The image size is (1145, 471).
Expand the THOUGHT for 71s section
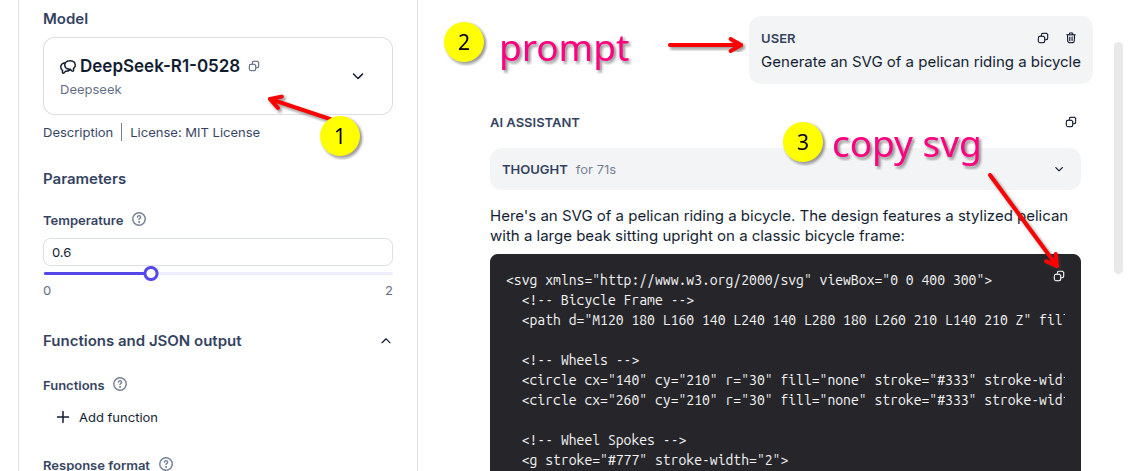(785, 169)
